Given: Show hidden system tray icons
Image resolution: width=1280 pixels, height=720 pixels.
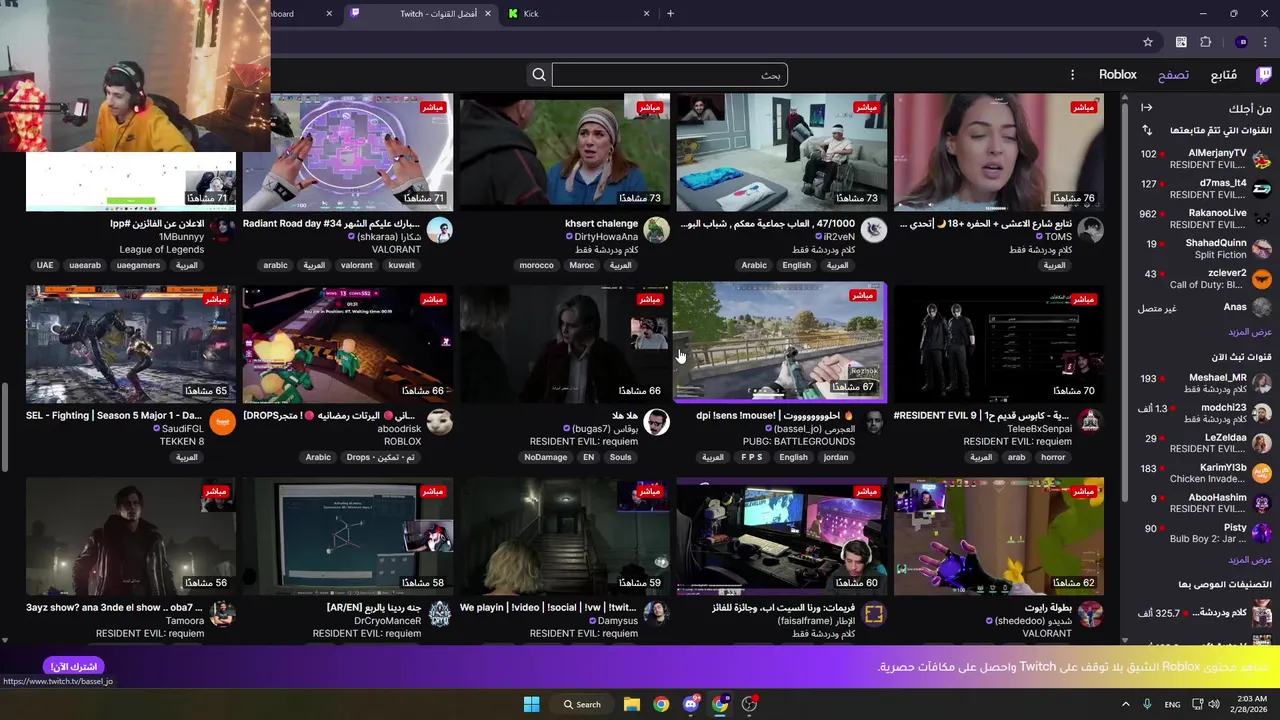Looking at the screenshot, I should [1125, 704].
